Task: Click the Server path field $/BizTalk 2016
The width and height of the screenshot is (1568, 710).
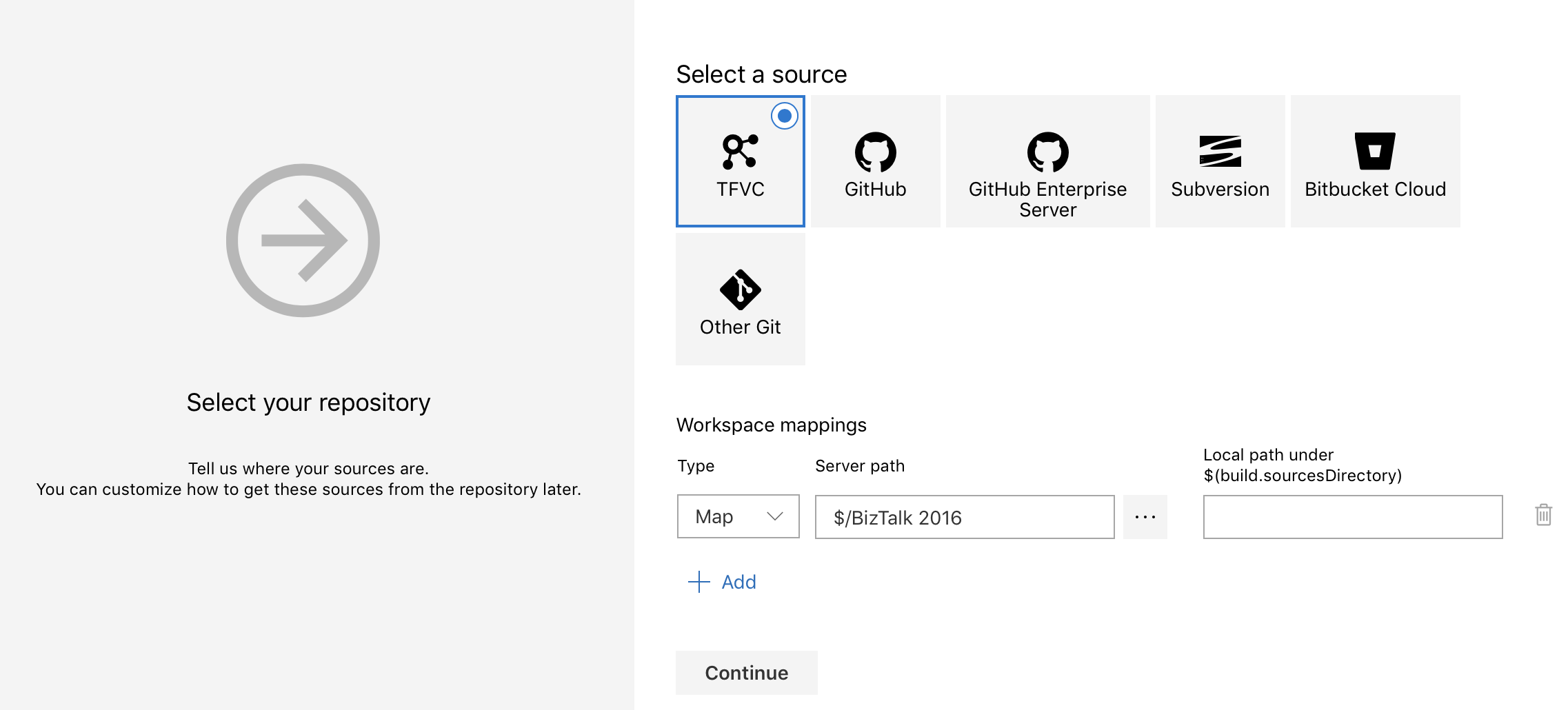Action: click(964, 517)
